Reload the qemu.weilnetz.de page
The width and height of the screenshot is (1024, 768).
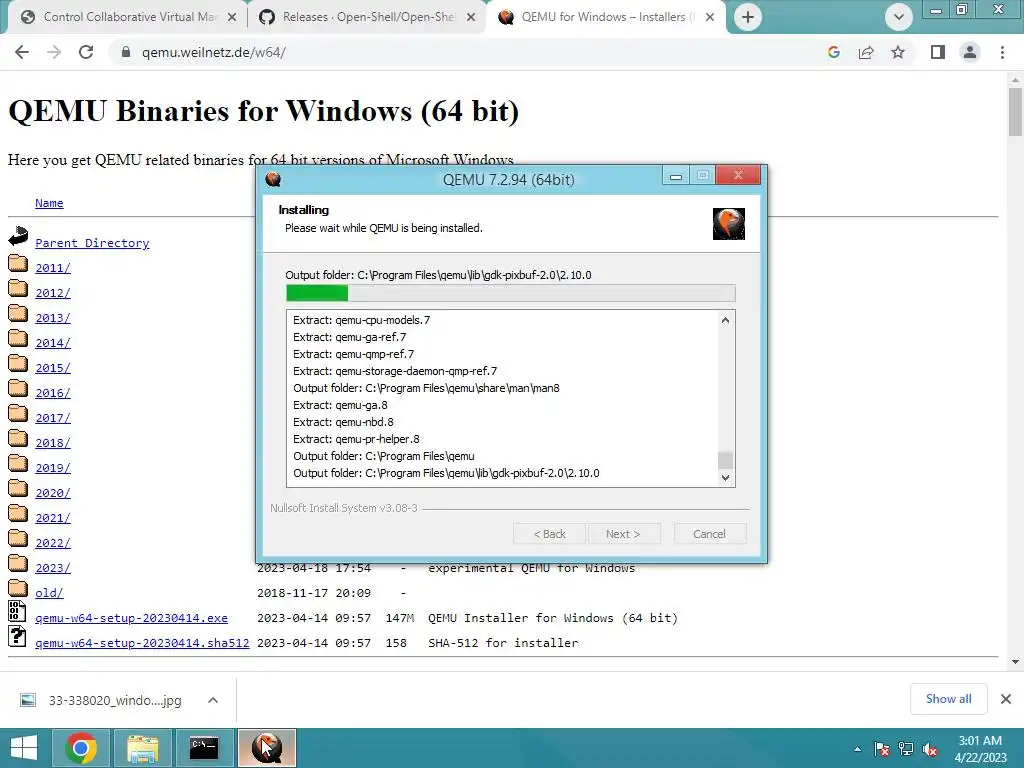86,52
